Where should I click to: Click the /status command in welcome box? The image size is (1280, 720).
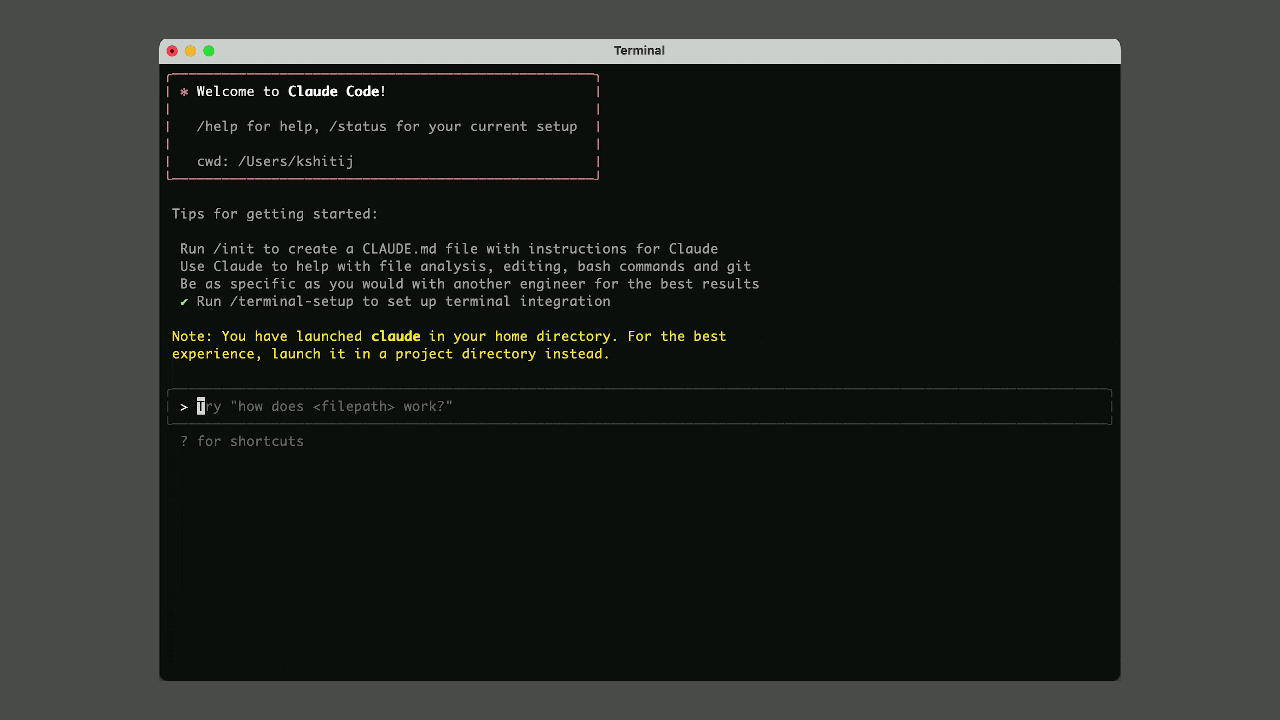358,127
